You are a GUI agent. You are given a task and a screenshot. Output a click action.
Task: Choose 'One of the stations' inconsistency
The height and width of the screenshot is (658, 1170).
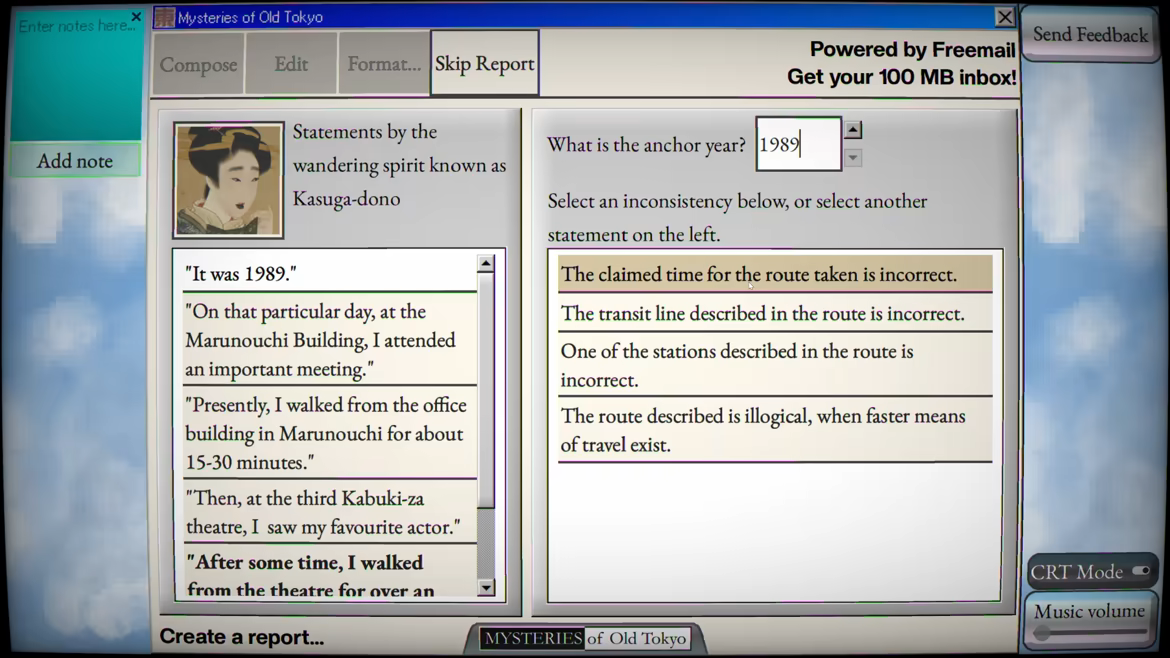click(x=775, y=365)
